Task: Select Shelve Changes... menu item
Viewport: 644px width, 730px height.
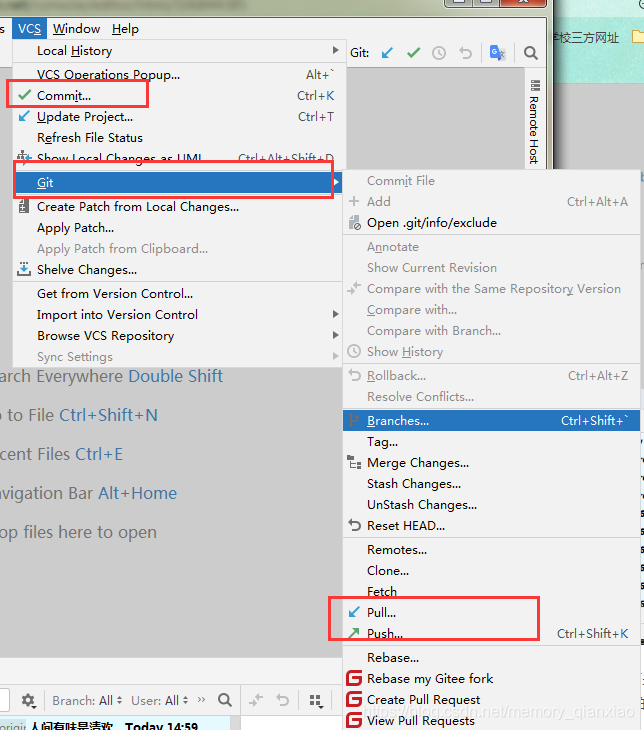Action: click(x=178, y=270)
